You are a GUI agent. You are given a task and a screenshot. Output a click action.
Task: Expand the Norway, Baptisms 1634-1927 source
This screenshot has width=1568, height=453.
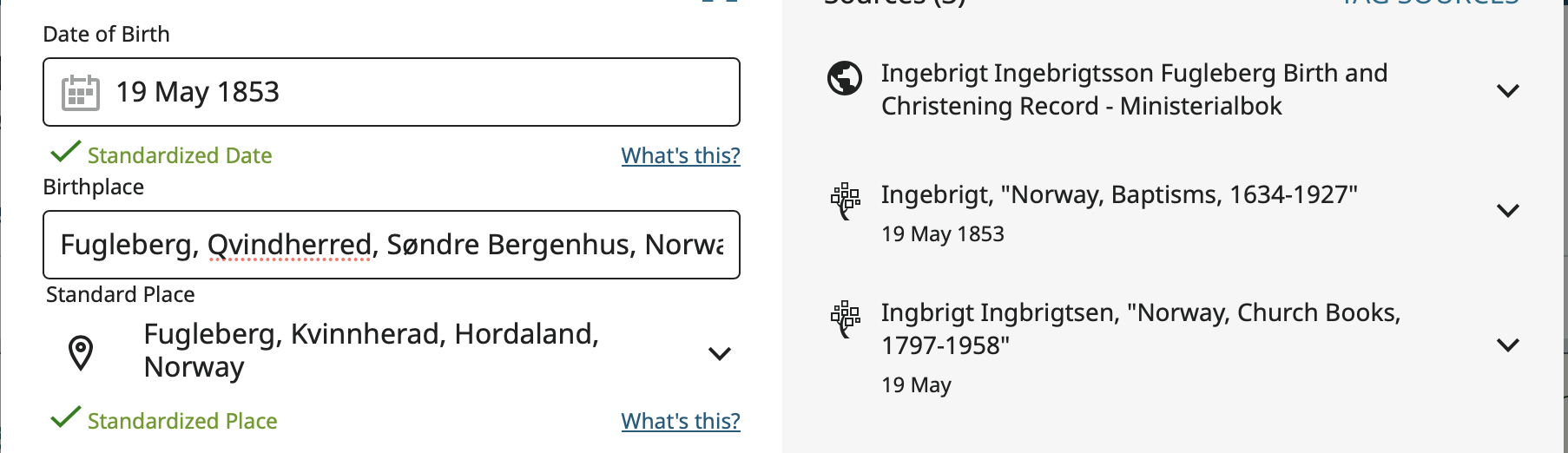click(1508, 210)
